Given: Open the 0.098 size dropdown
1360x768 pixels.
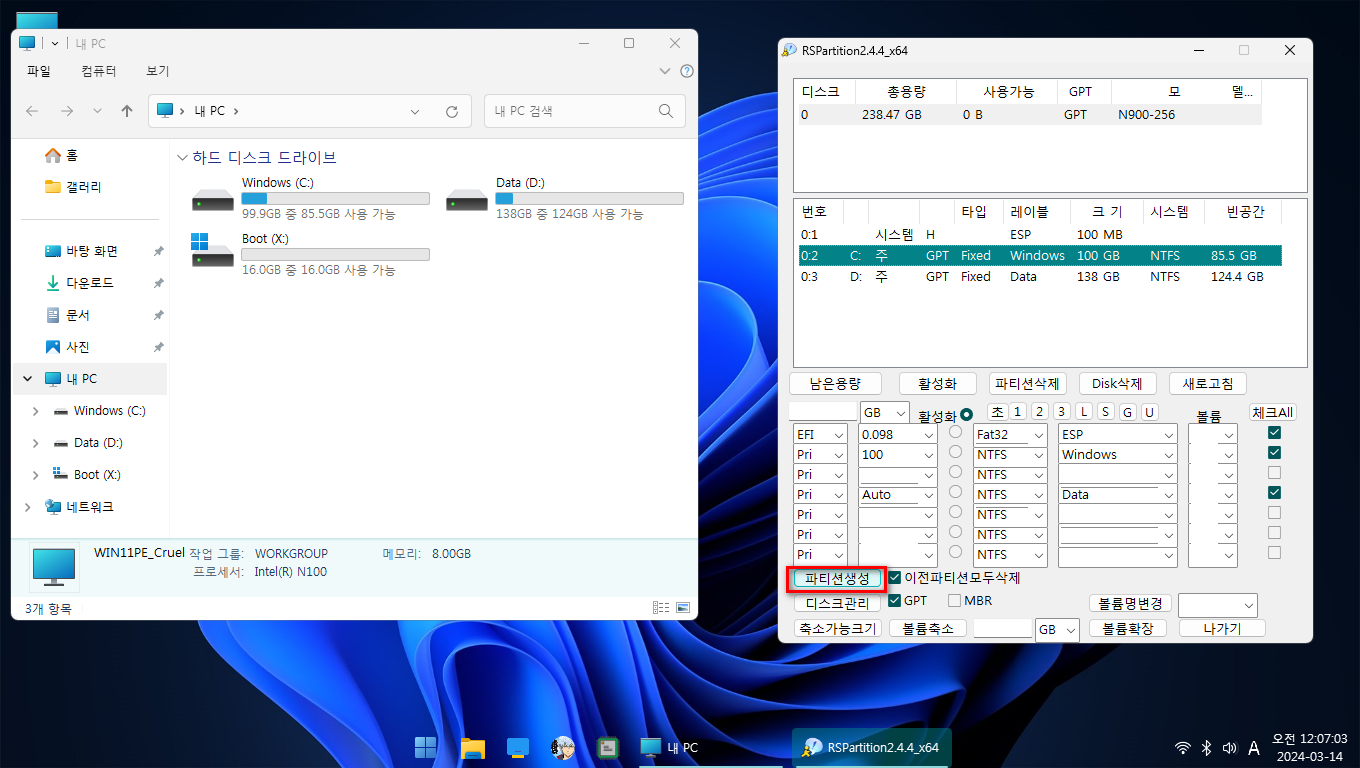Looking at the screenshot, I should tap(928, 435).
